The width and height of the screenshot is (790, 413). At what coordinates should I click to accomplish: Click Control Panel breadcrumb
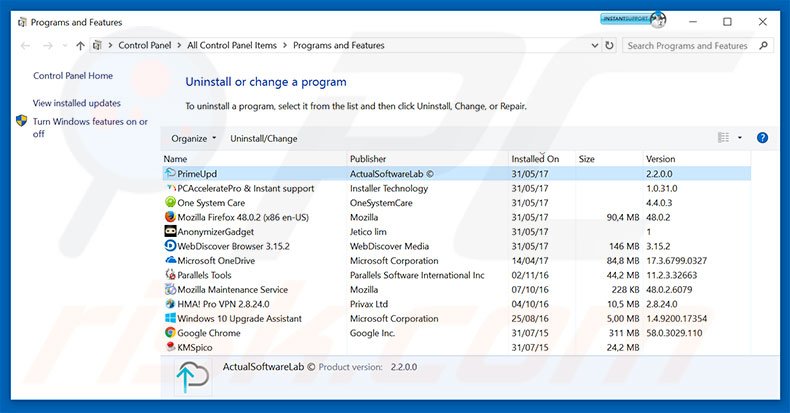point(145,45)
